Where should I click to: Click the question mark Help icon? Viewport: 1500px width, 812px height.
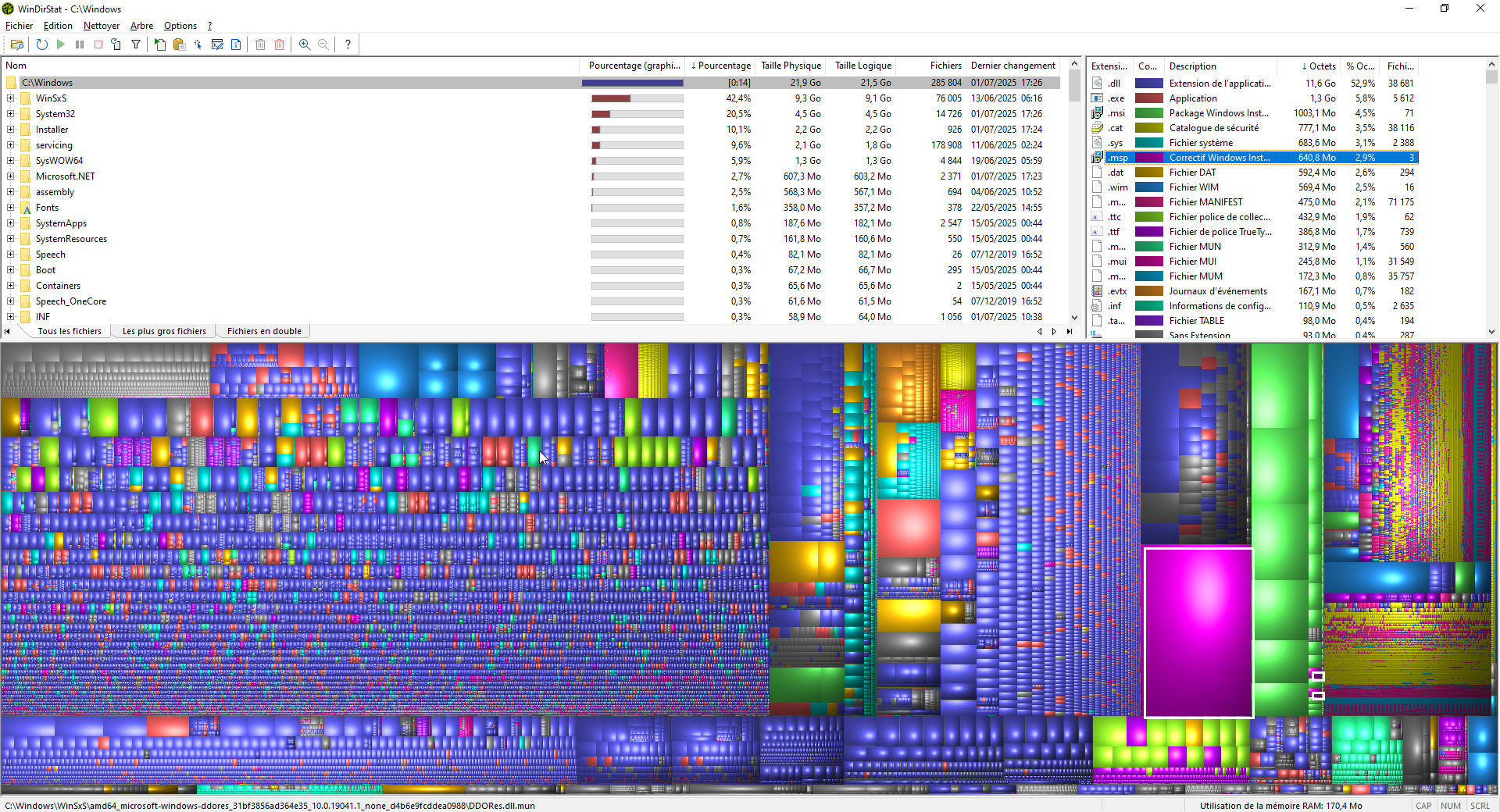(348, 45)
